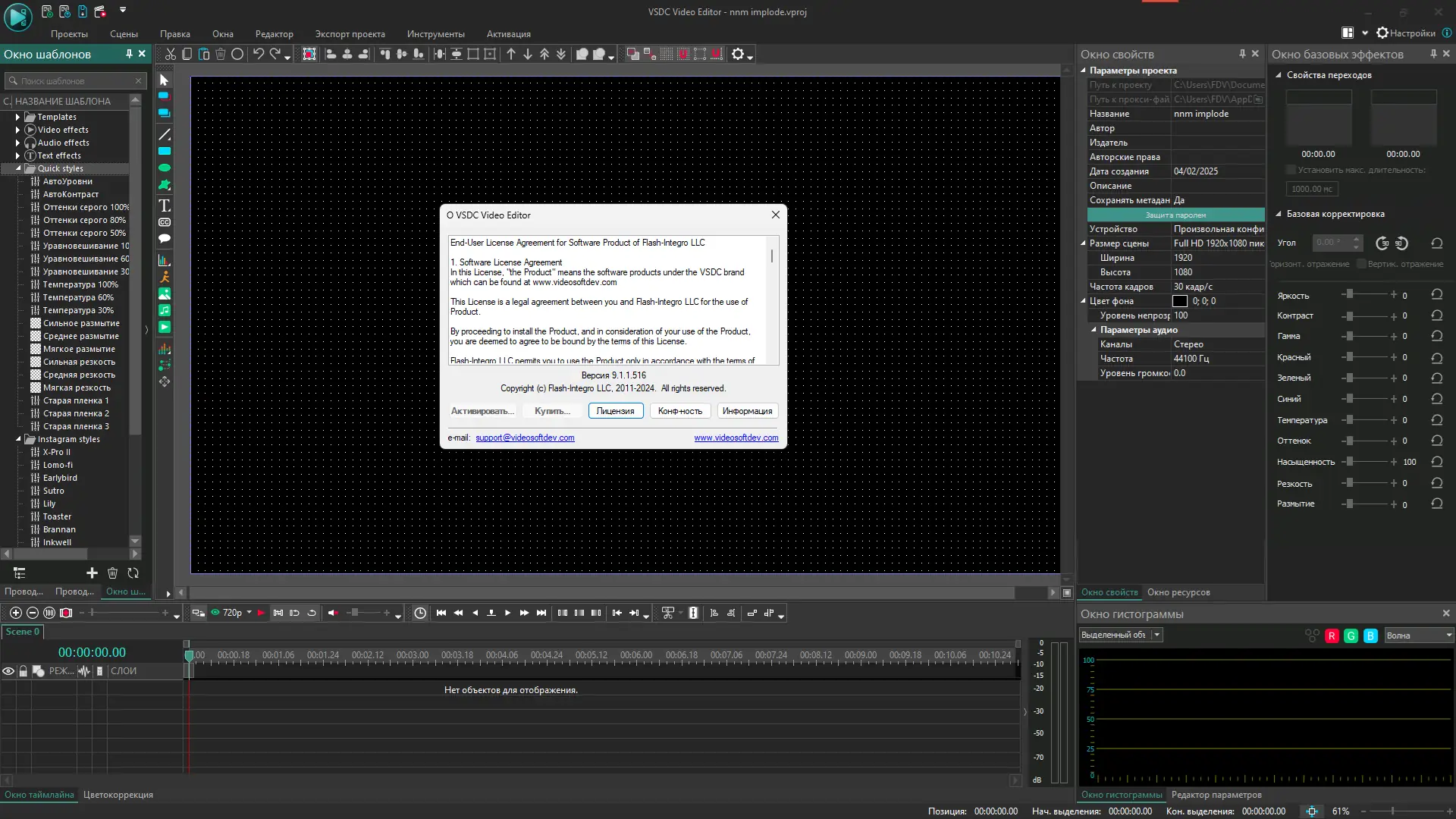Open the support@videosoftdev.com email link
The width and height of the screenshot is (1456, 819).
click(525, 438)
